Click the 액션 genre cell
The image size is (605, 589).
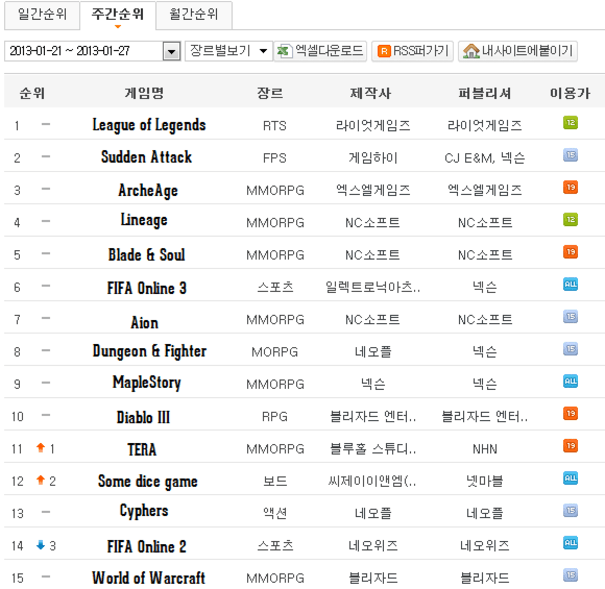click(275, 513)
